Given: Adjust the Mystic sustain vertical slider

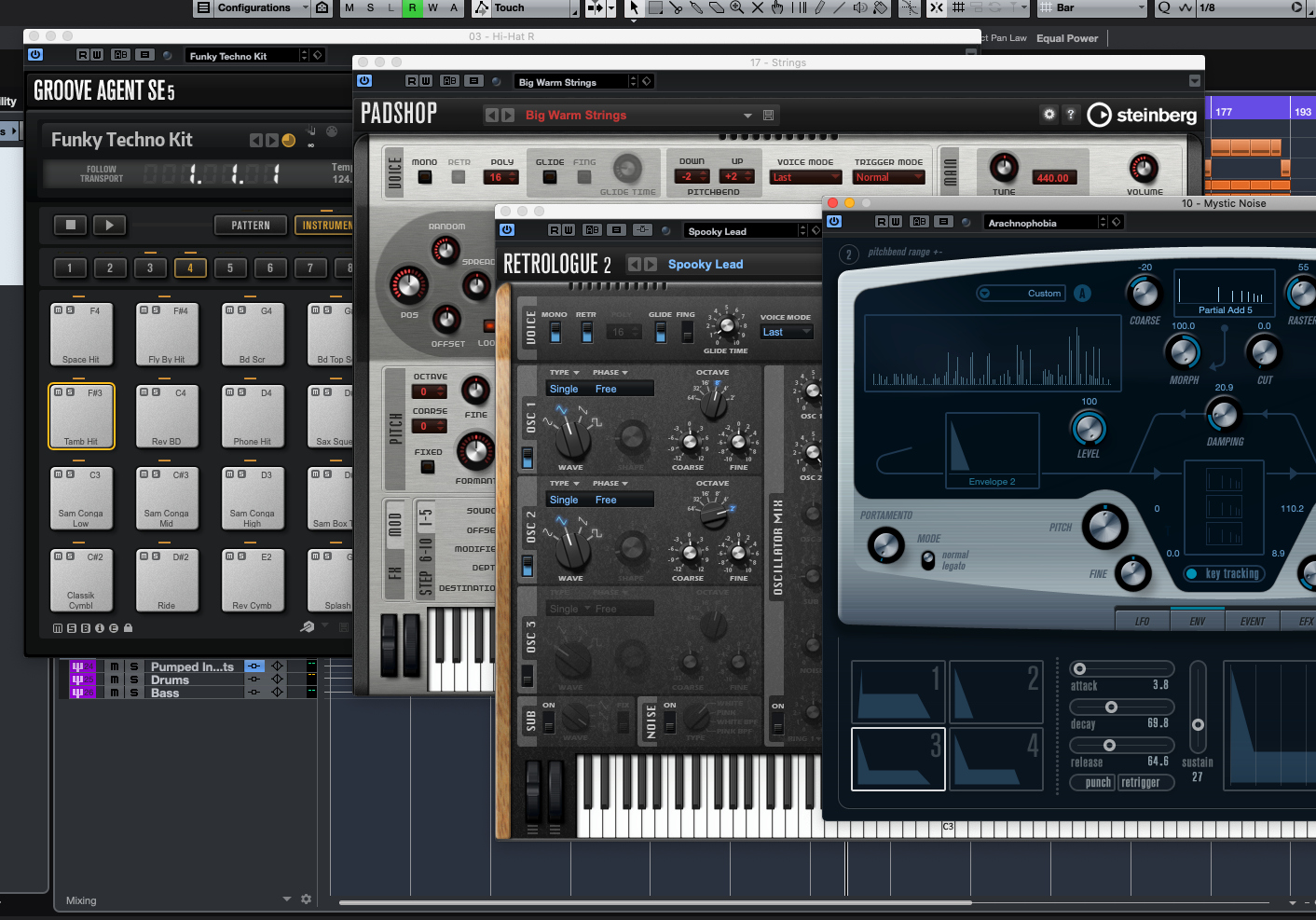Looking at the screenshot, I should point(1198,707).
